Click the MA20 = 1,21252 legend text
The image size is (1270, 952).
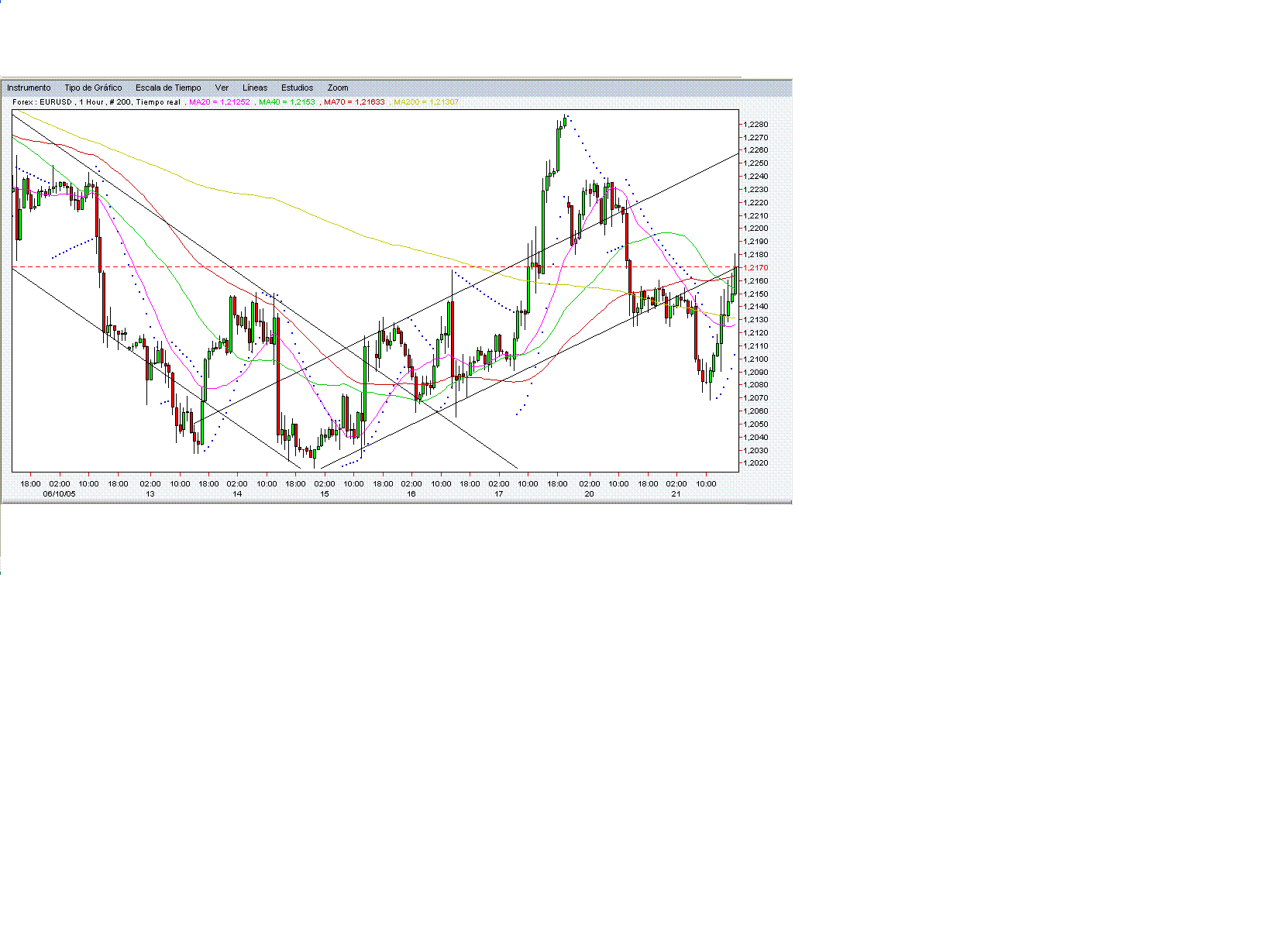(220, 102)
